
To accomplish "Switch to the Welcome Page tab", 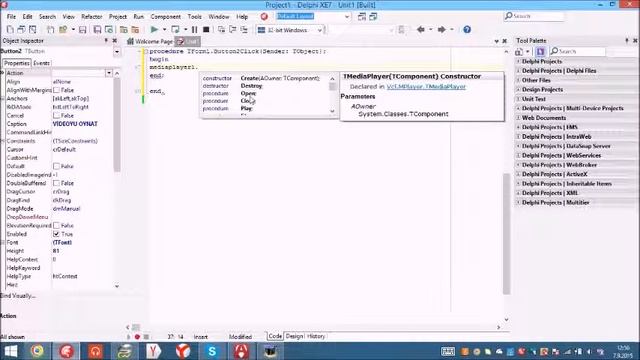I will 150,41.
